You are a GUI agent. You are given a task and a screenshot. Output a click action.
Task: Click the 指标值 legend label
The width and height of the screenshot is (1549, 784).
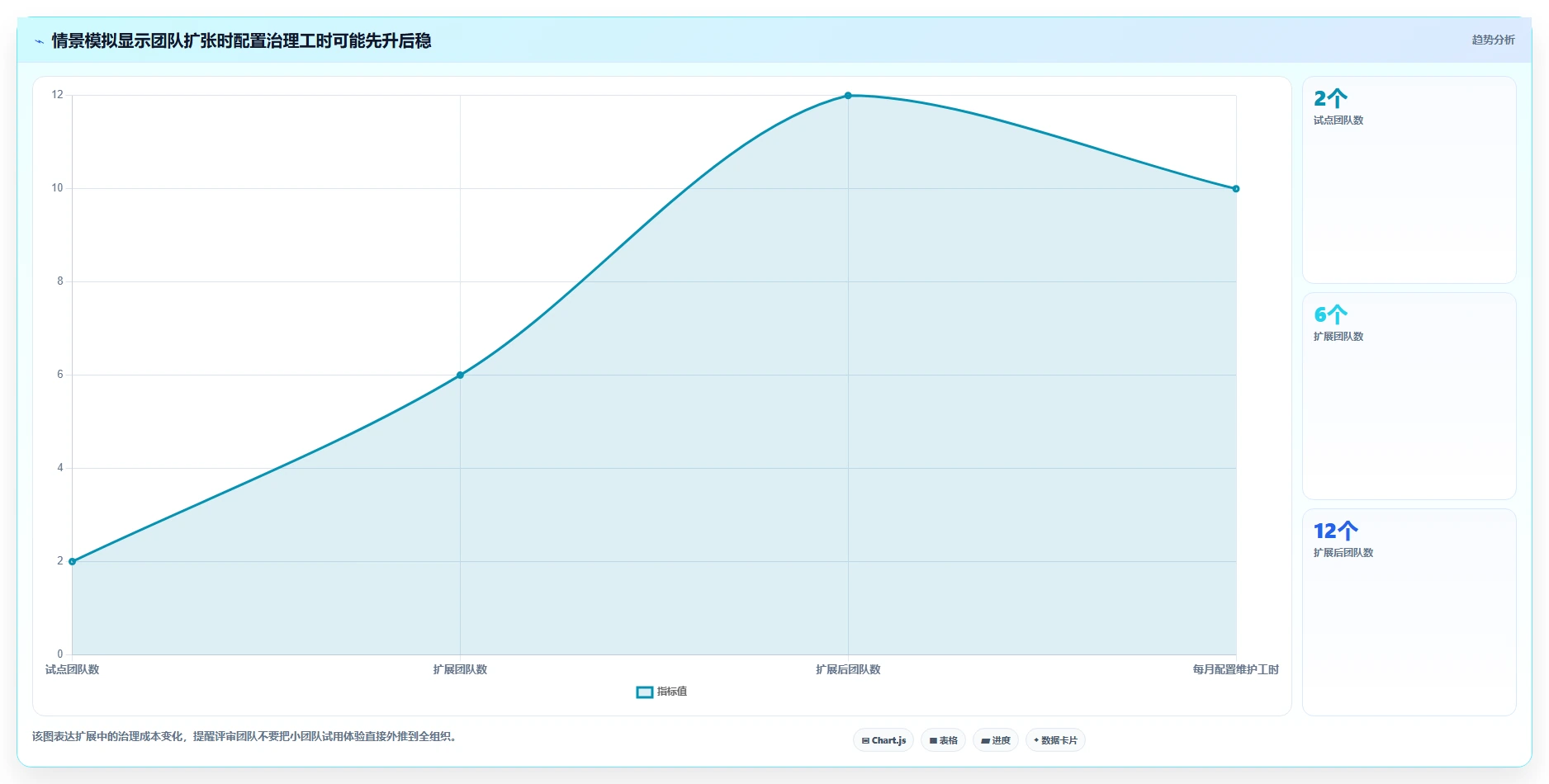[x=672, y=692]
